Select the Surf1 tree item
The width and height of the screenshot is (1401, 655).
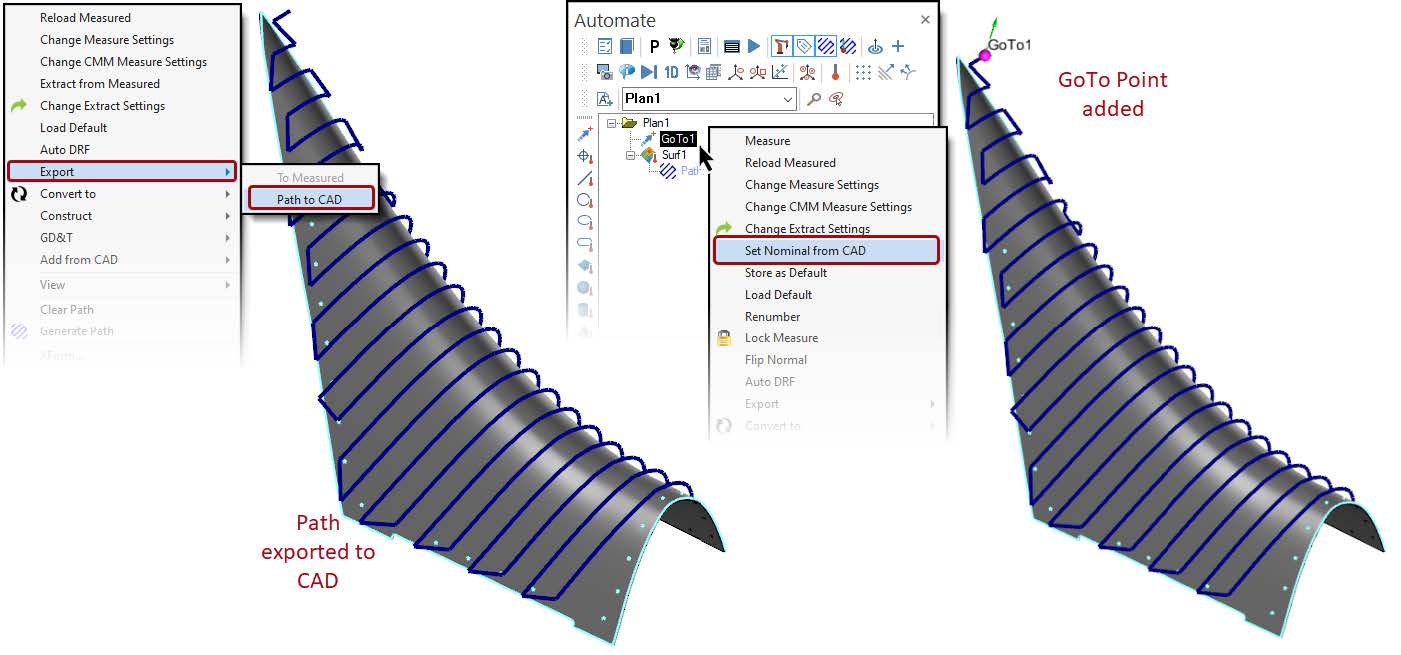pyautogui.click(x=674, y=155)
